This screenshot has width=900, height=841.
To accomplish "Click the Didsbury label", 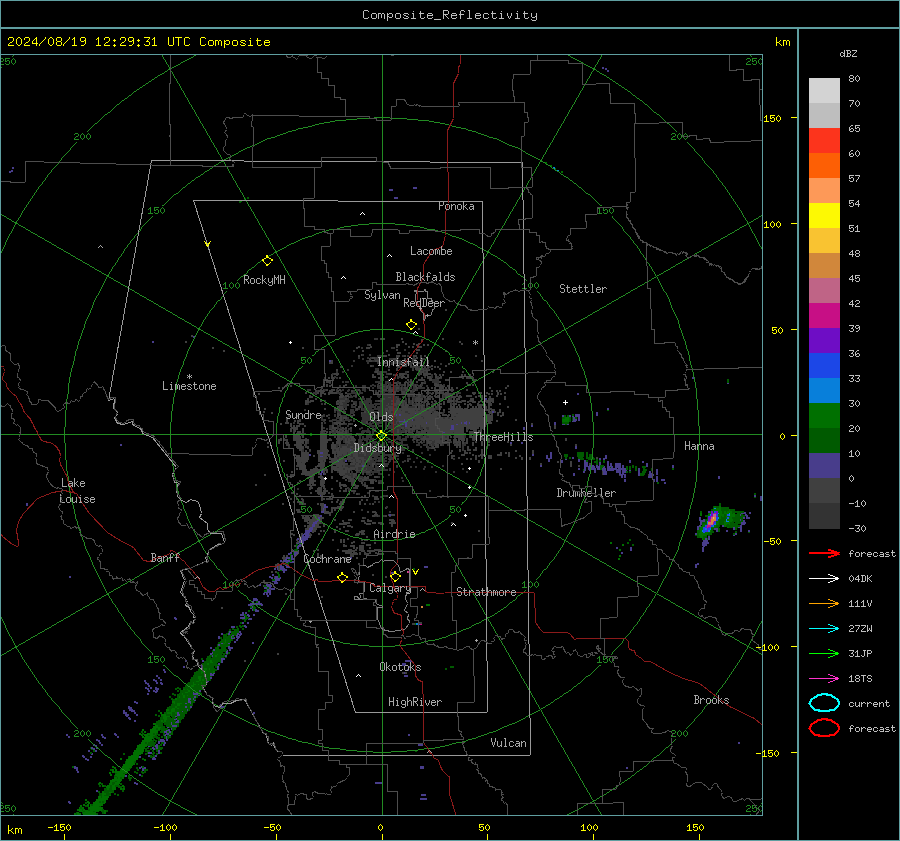I will [377, 448].
